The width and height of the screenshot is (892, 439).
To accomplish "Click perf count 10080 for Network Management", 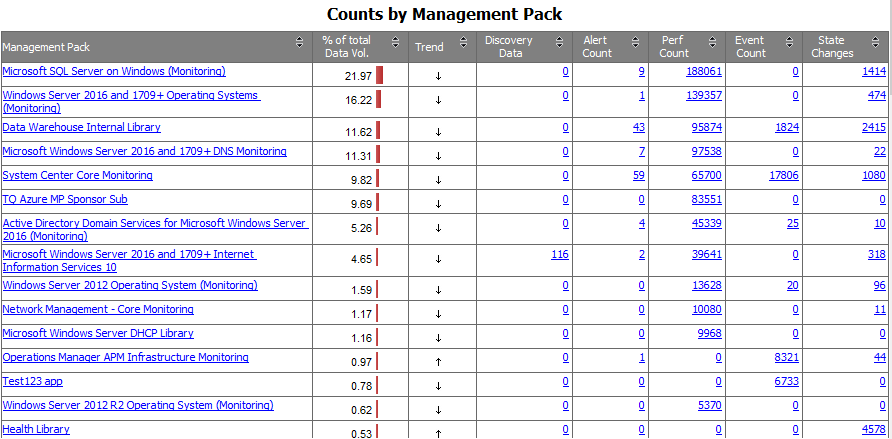I will point(707,309).
